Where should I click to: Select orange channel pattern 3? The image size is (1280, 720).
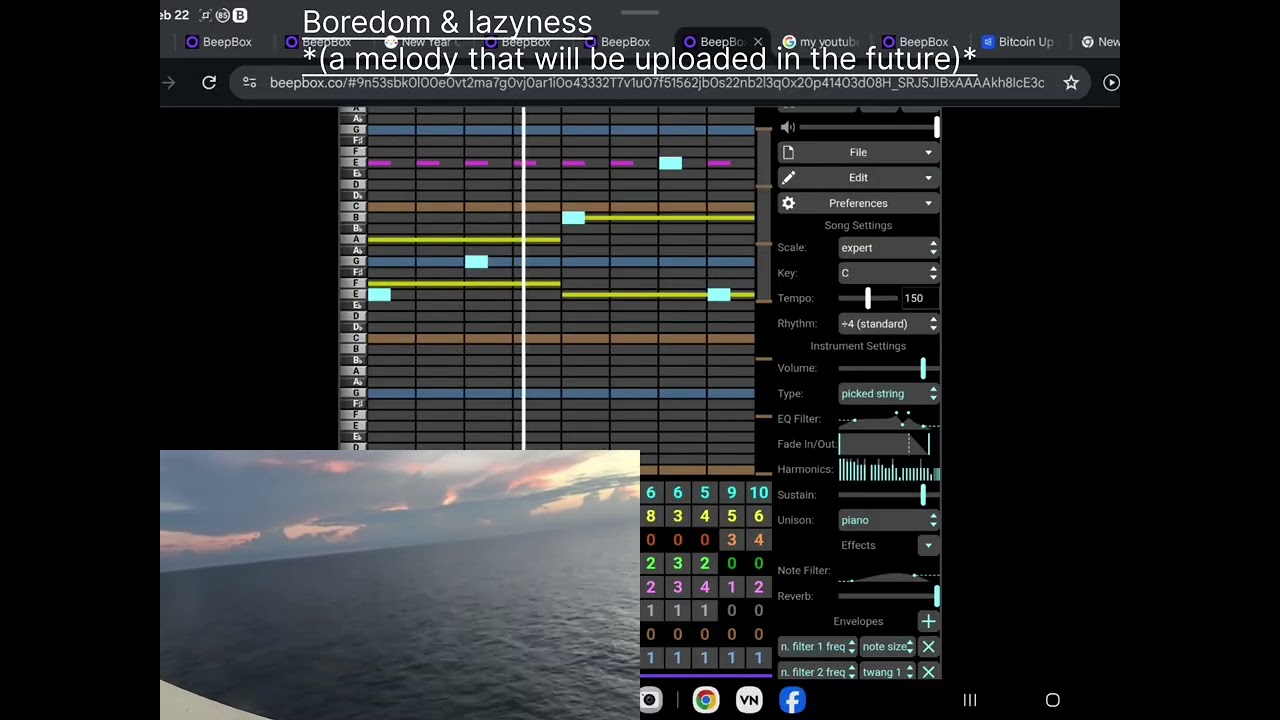pyautogui.click(x=732, y=540)
